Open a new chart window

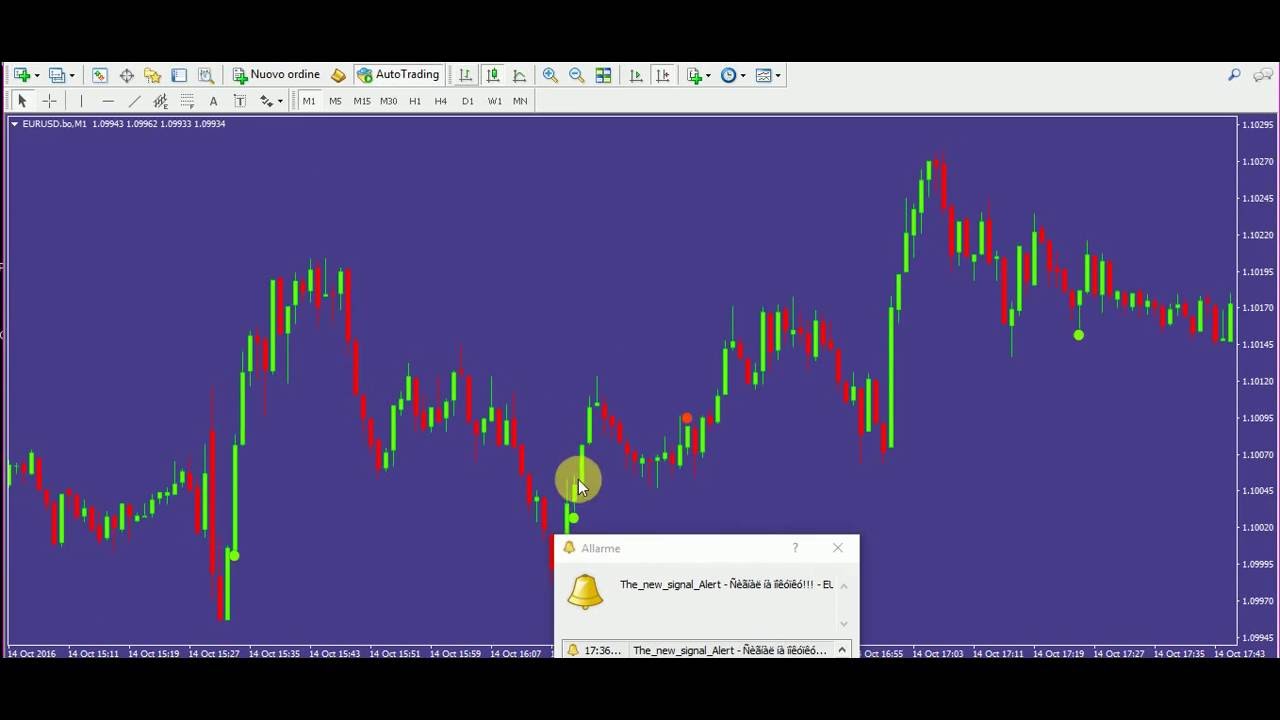coord(21,75)
